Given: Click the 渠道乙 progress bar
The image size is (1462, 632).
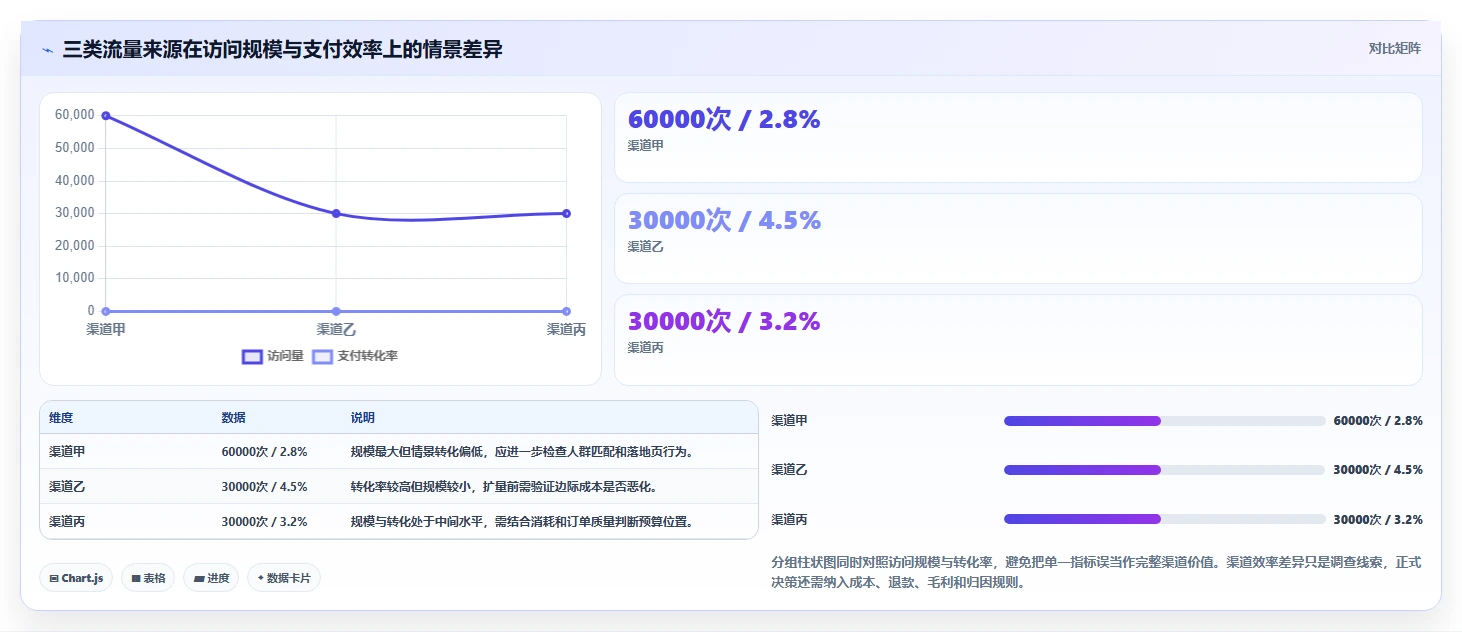Looking at the screenshot, I should pos(1164,470).
